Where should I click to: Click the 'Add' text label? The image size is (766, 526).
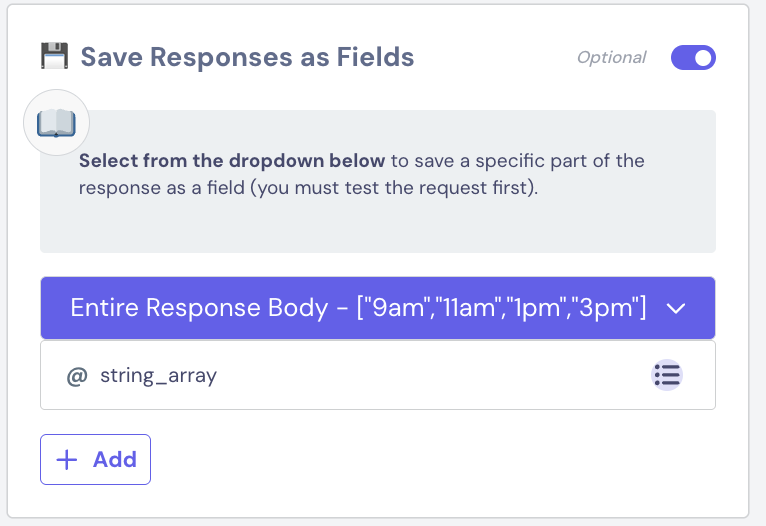[115, 460]
